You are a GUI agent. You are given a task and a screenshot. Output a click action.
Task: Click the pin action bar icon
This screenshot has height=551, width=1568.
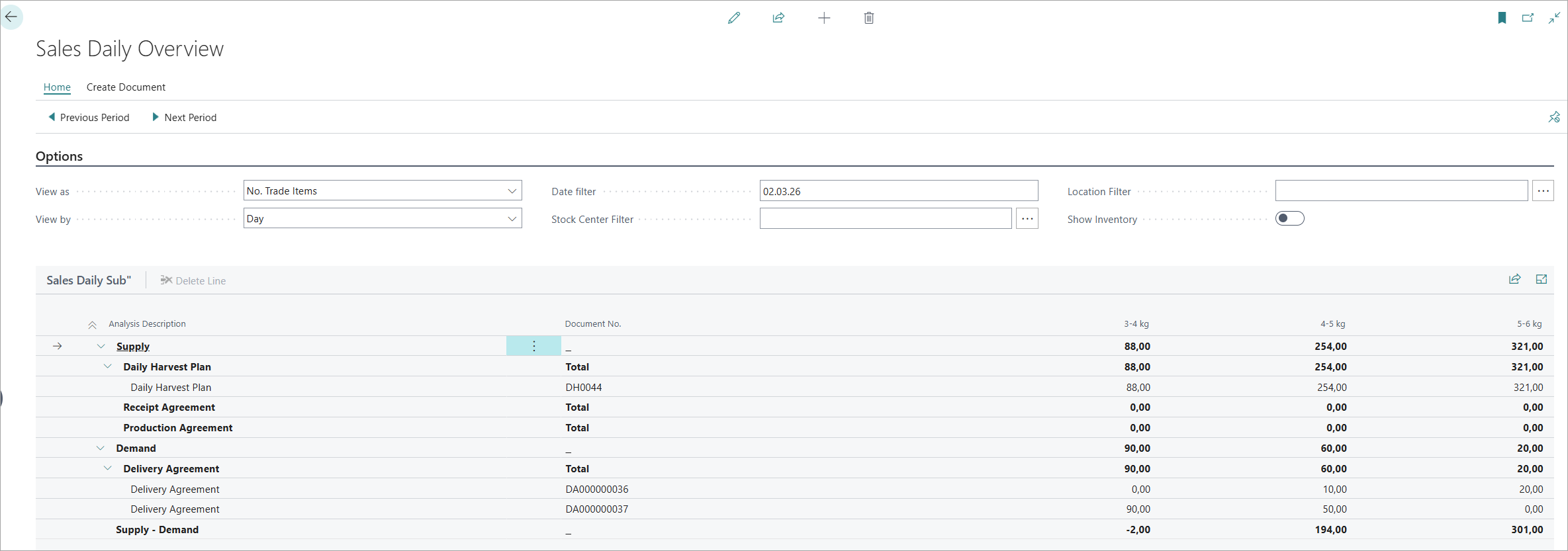[1554, 117]
